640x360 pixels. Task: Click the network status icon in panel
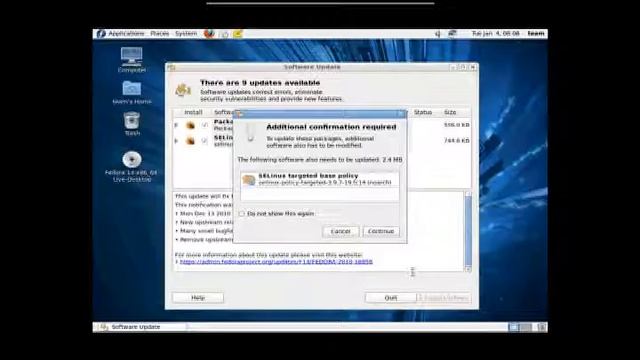click(452, 34)
